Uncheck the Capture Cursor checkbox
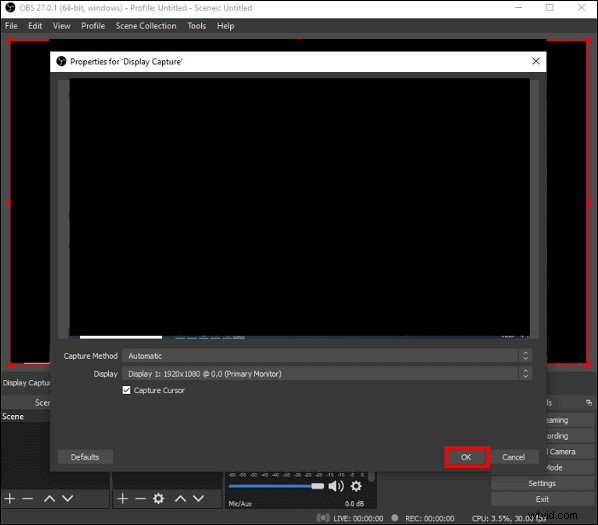 tap(126, 390)
